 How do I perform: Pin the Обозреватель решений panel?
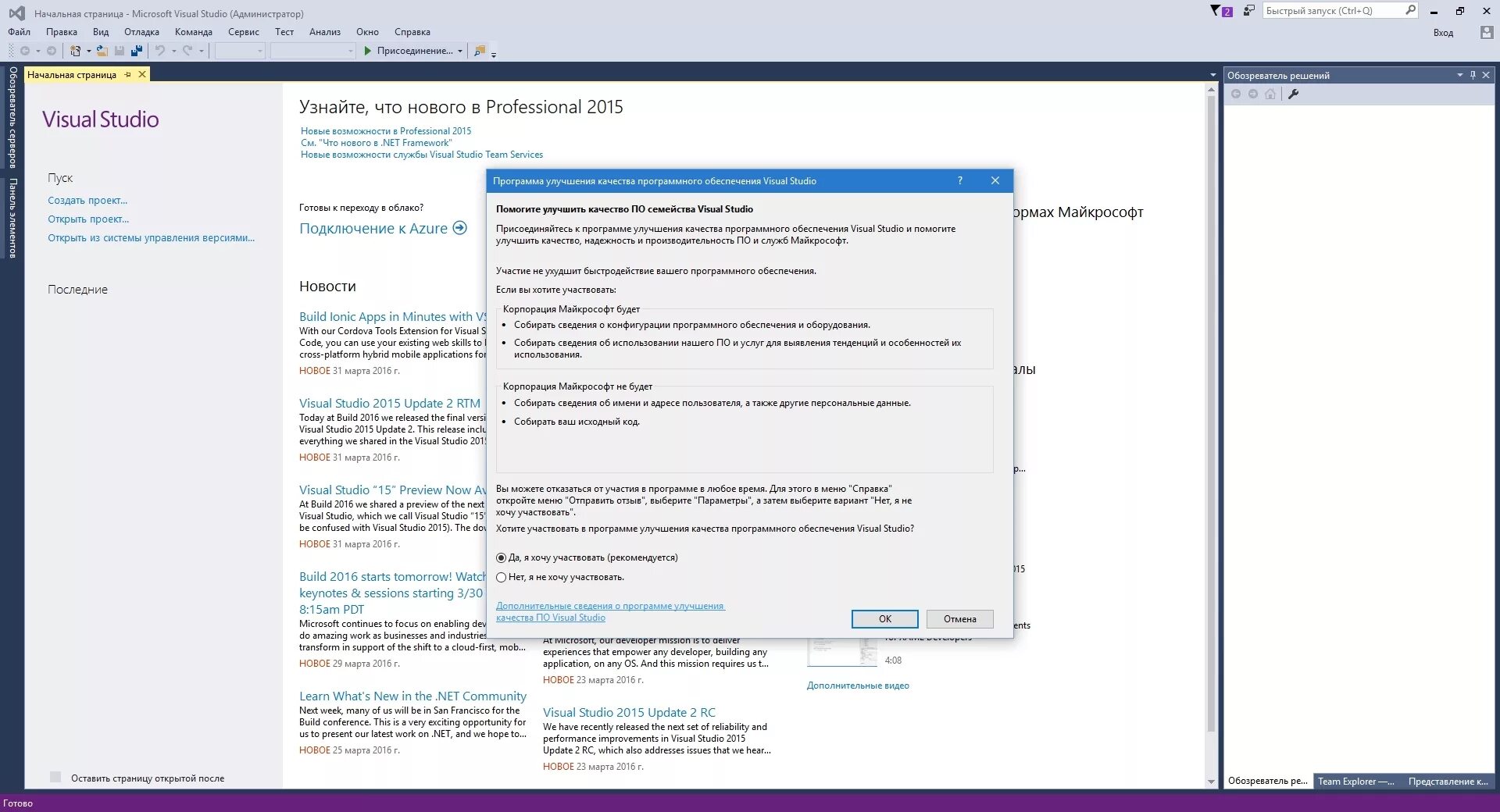click(1473, 75)
